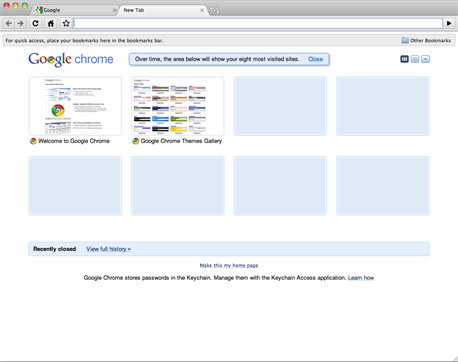Click the favicon on the Google tab

39,10
